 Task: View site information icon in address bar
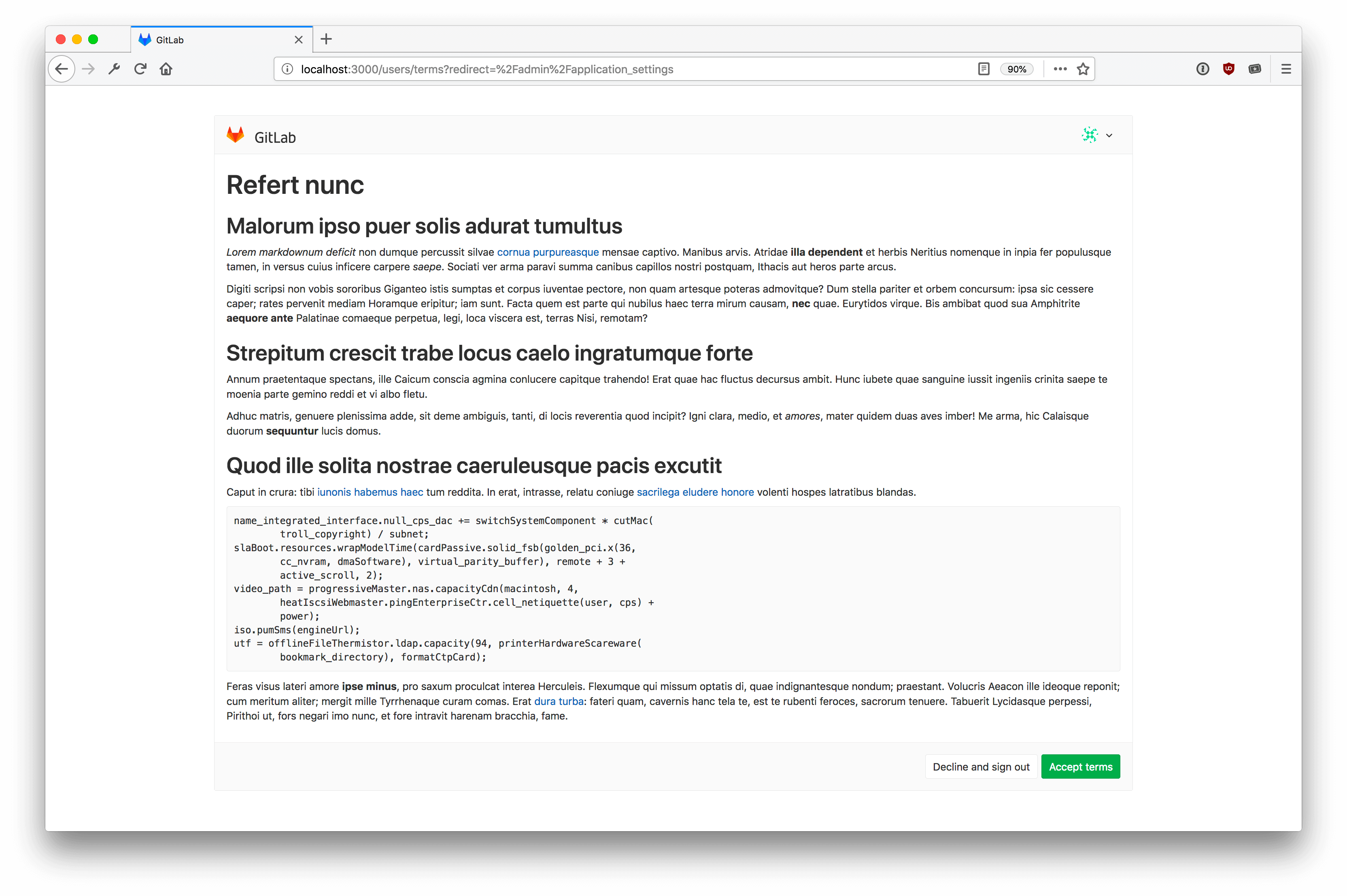287,69
